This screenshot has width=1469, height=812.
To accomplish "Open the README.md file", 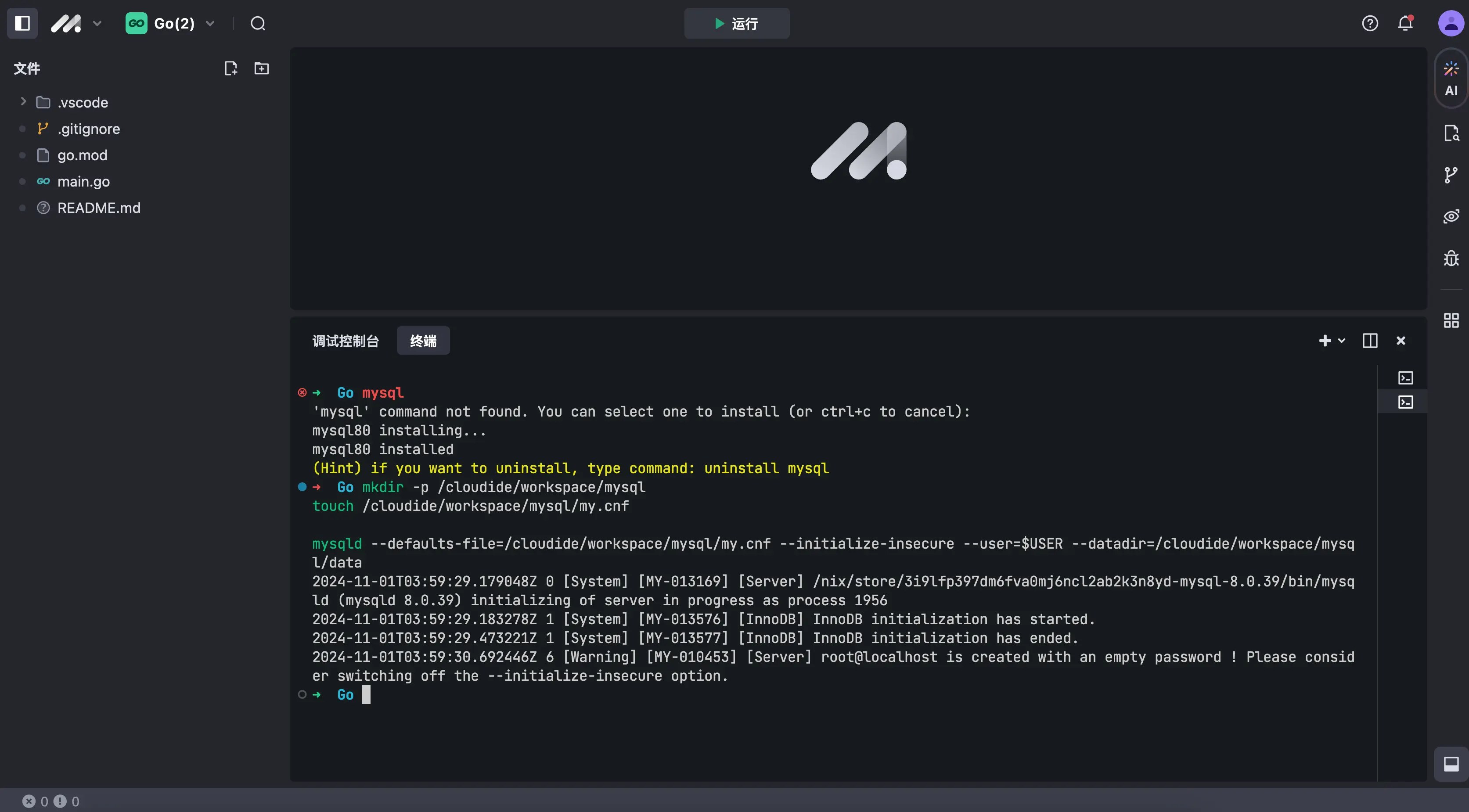I will [99, 208].
